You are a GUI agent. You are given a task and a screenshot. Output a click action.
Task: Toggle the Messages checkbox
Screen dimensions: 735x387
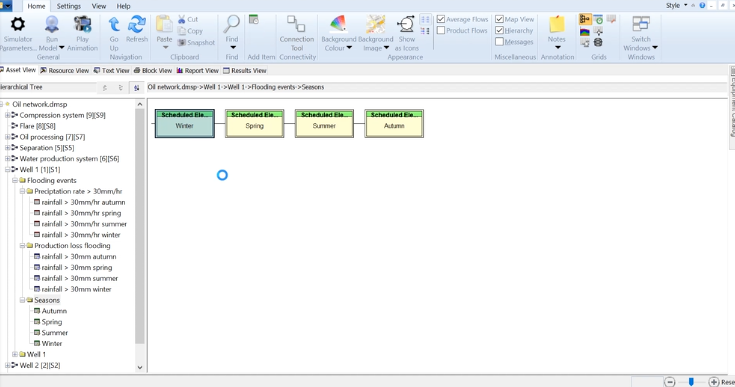tap(500, 42)
